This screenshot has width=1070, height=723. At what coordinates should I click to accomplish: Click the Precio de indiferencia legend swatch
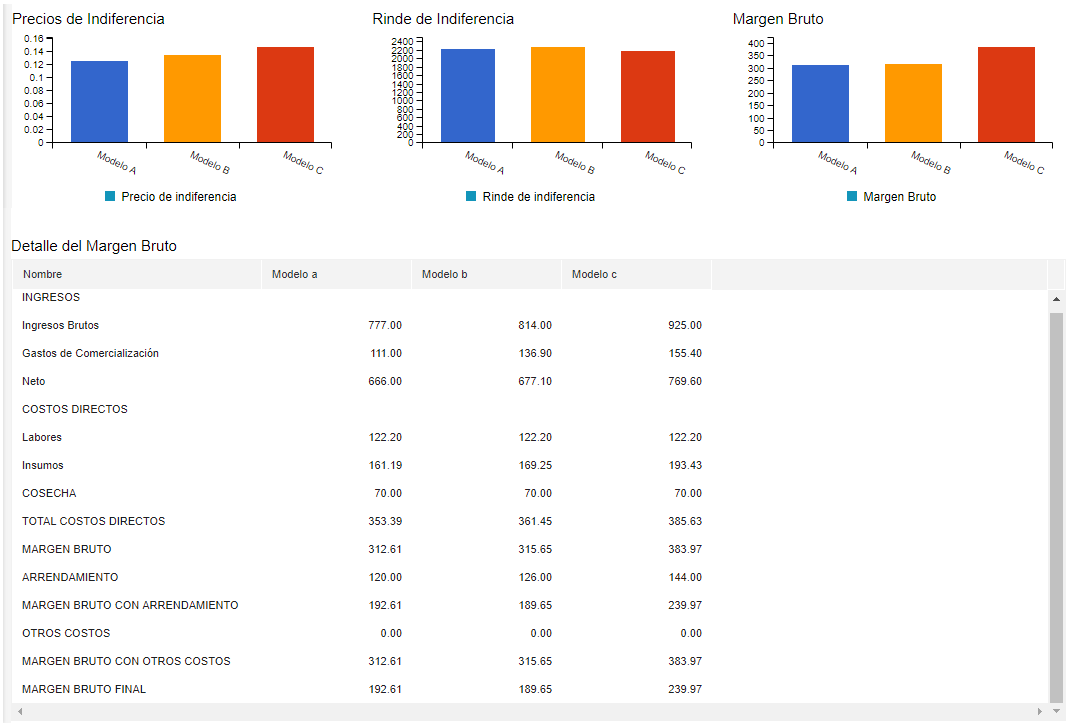click(110, 197)
